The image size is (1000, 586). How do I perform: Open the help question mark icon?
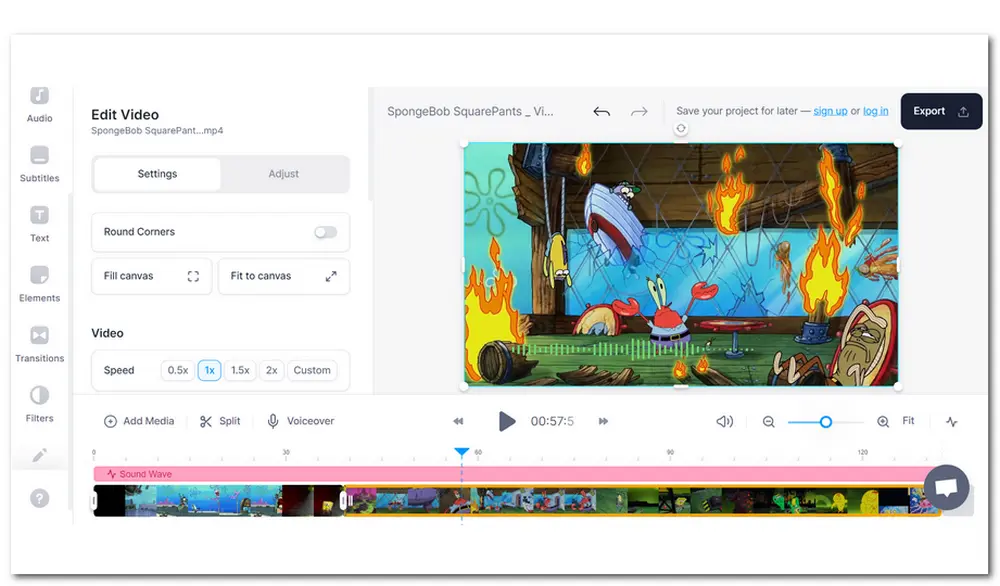point(40,498)
